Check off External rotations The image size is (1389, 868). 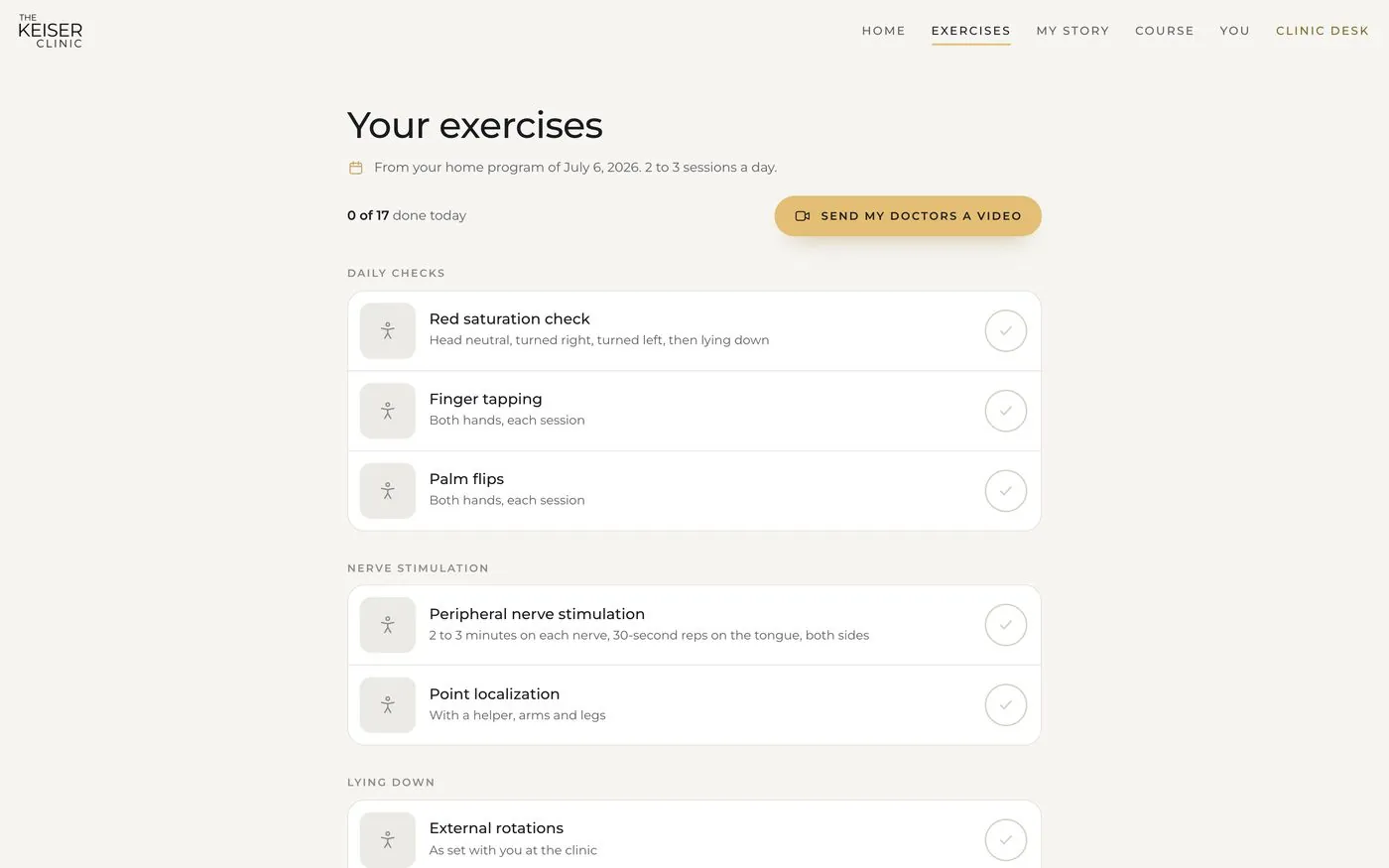[x=1005, y=839]
